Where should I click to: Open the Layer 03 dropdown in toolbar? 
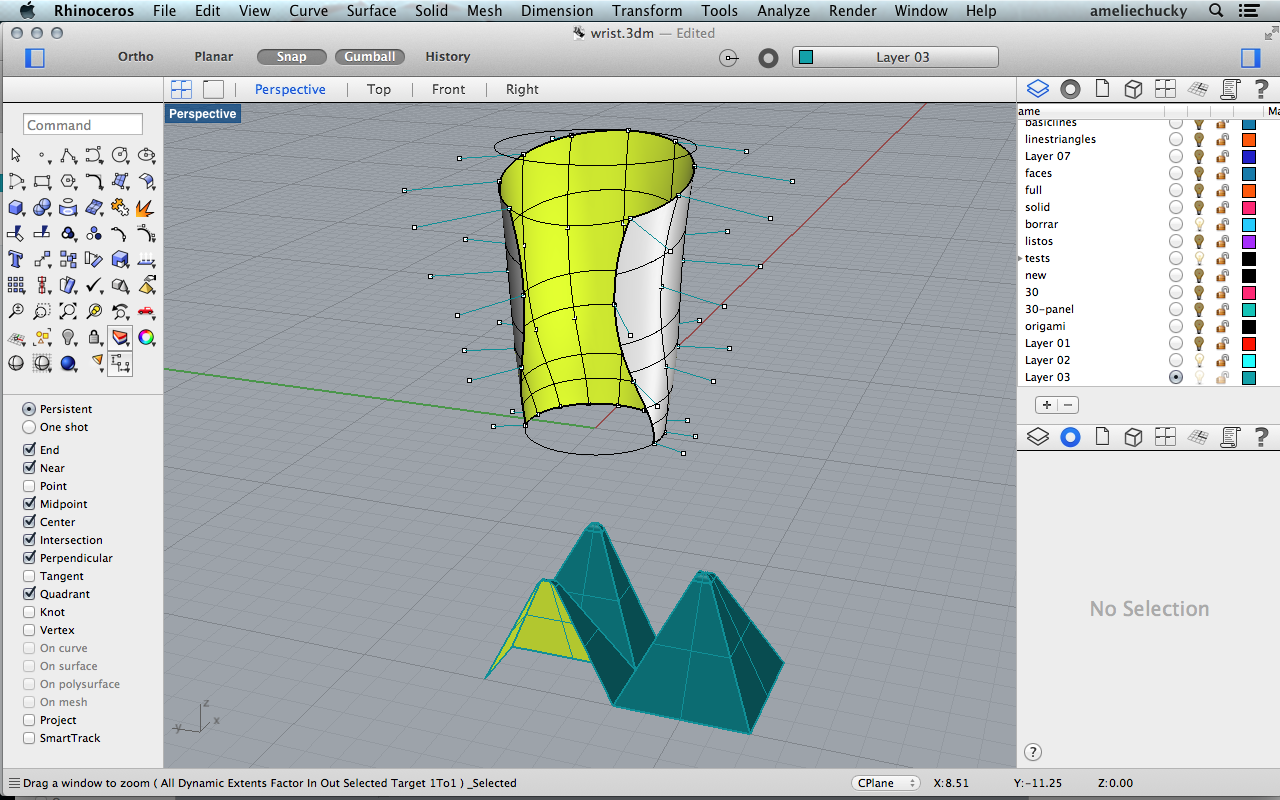point(895,57)
